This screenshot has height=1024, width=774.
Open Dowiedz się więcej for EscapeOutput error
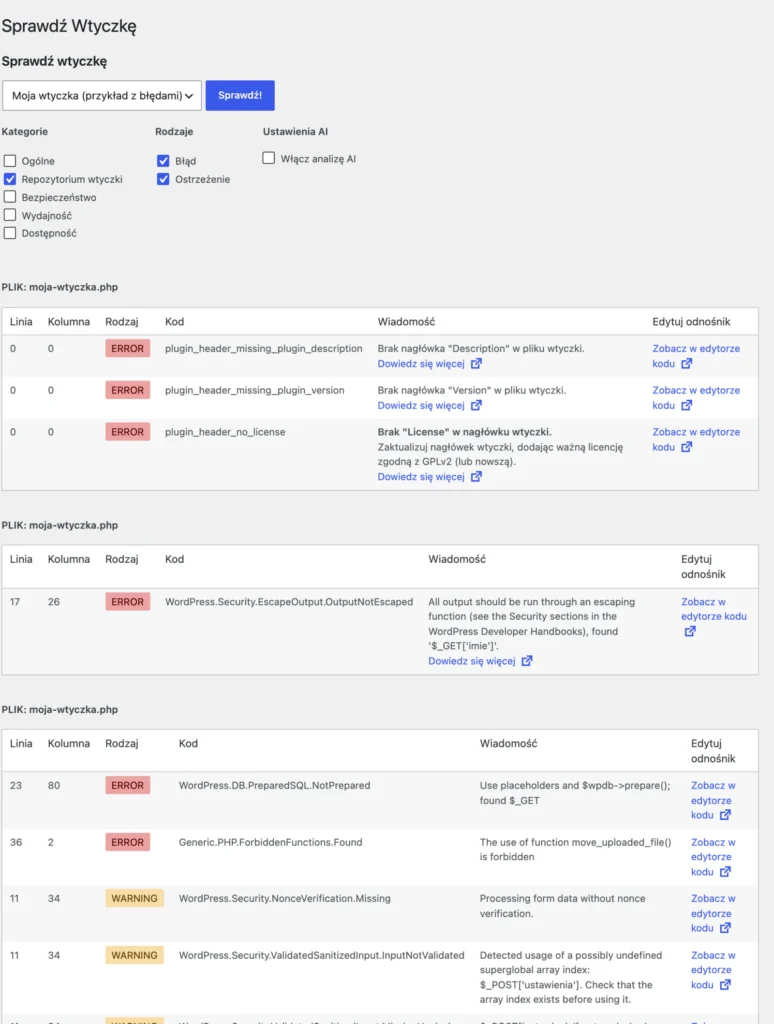tap(472, 661)
